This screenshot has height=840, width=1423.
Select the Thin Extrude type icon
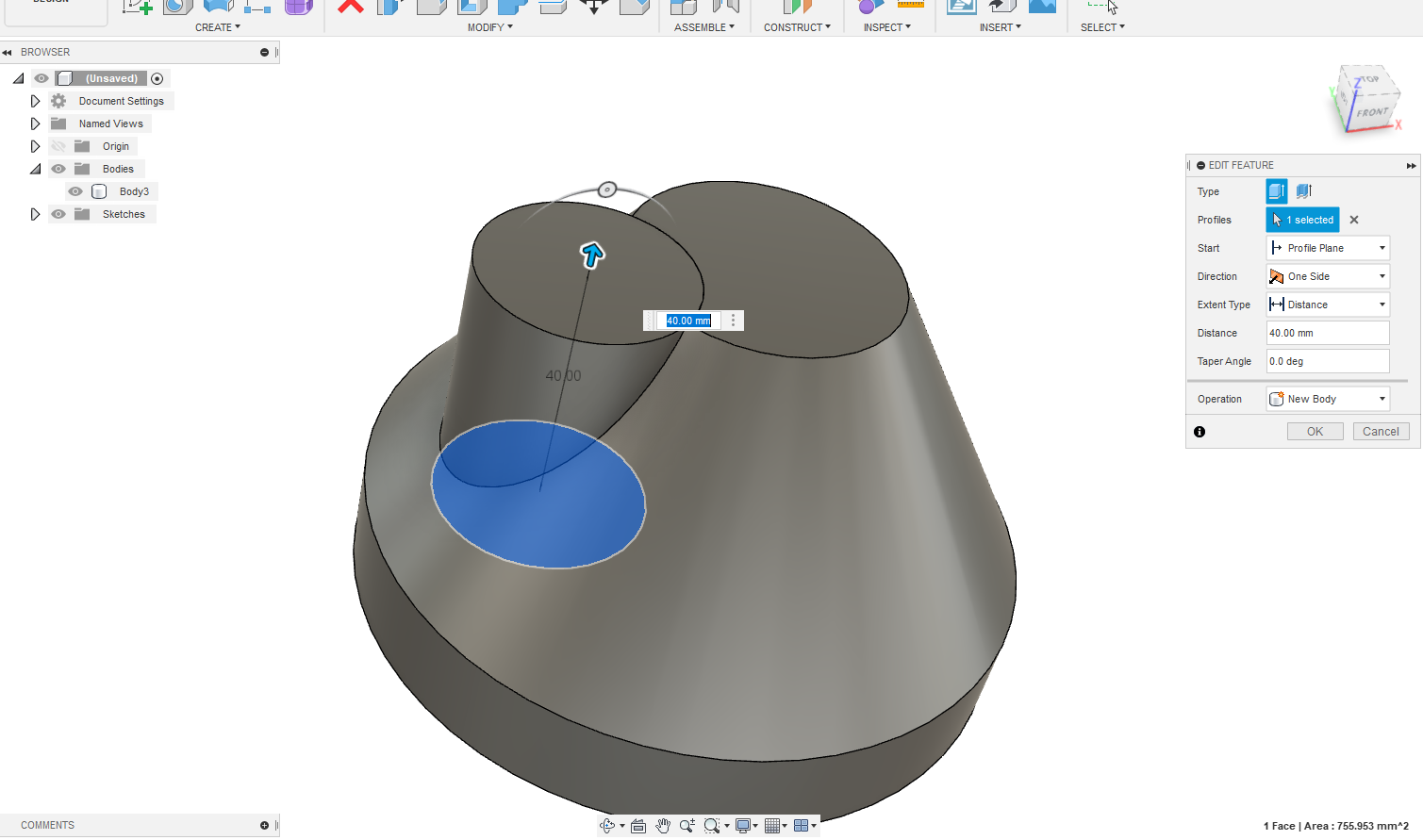click(x=1304, y=191)
